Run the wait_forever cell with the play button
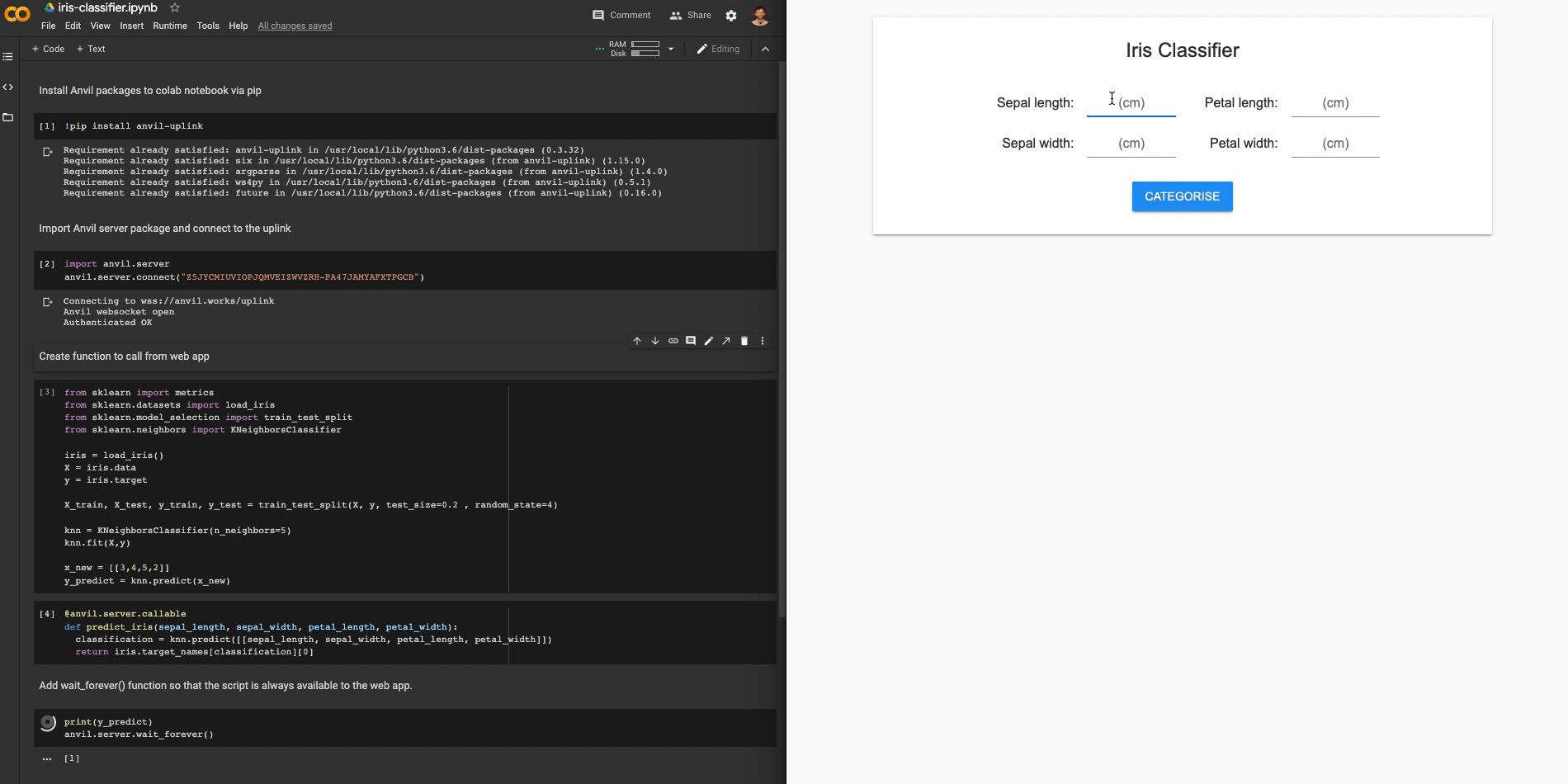Screen dimensions: 1568x784 (47, 721)
